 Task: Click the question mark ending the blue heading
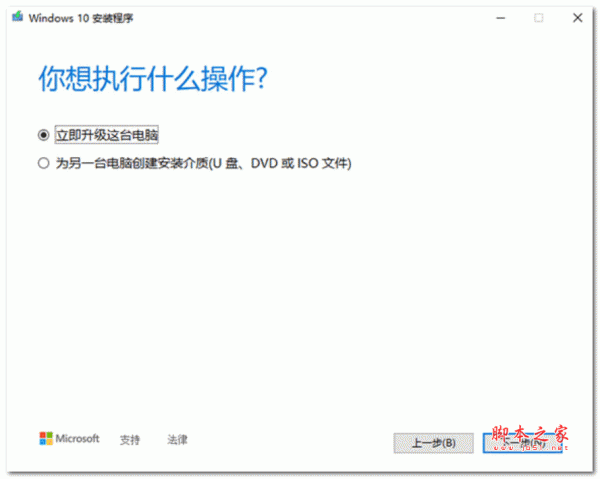(x=261, y=78)
